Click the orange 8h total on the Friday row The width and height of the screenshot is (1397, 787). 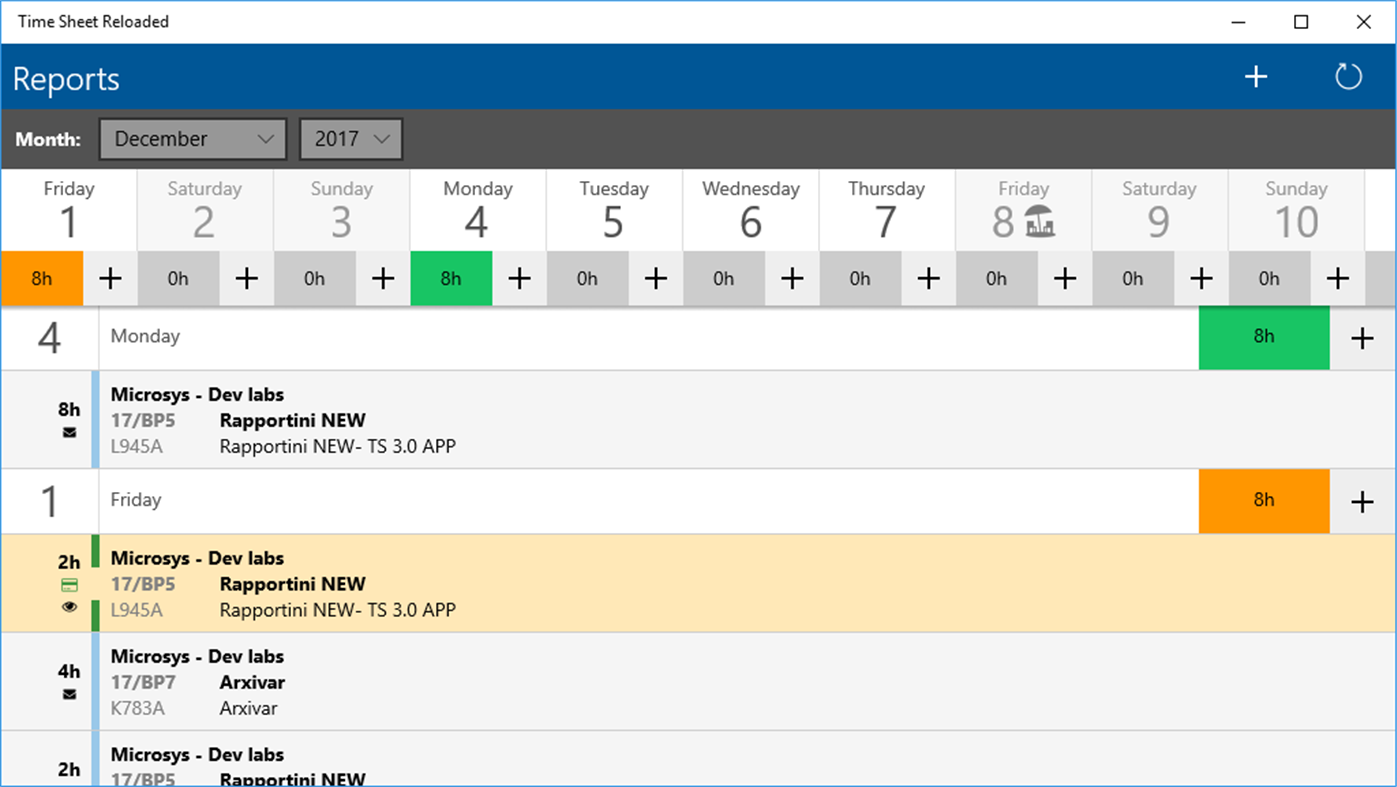[1263, 500]
